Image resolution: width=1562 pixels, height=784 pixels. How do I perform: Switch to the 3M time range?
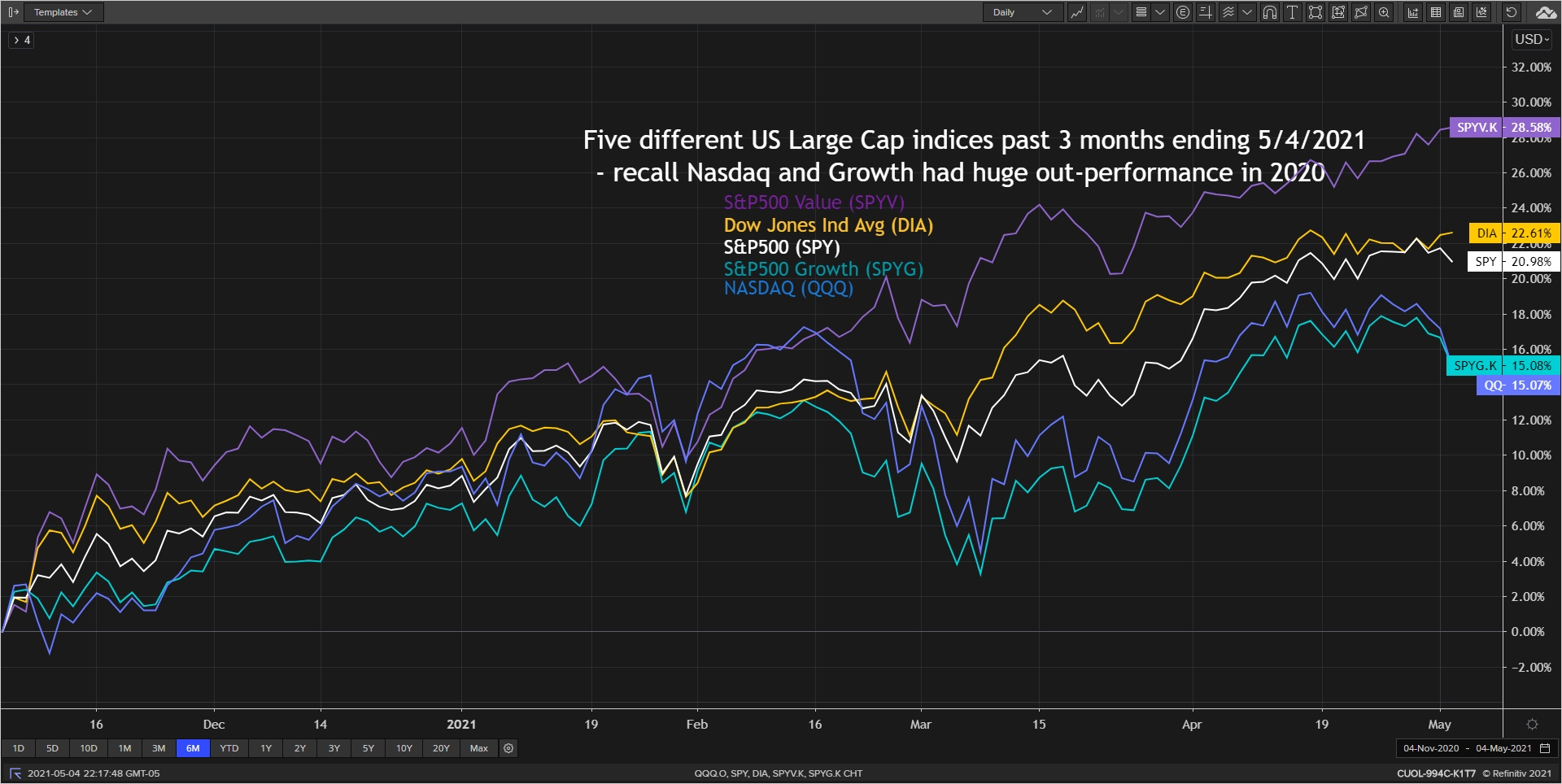point(159,748)
